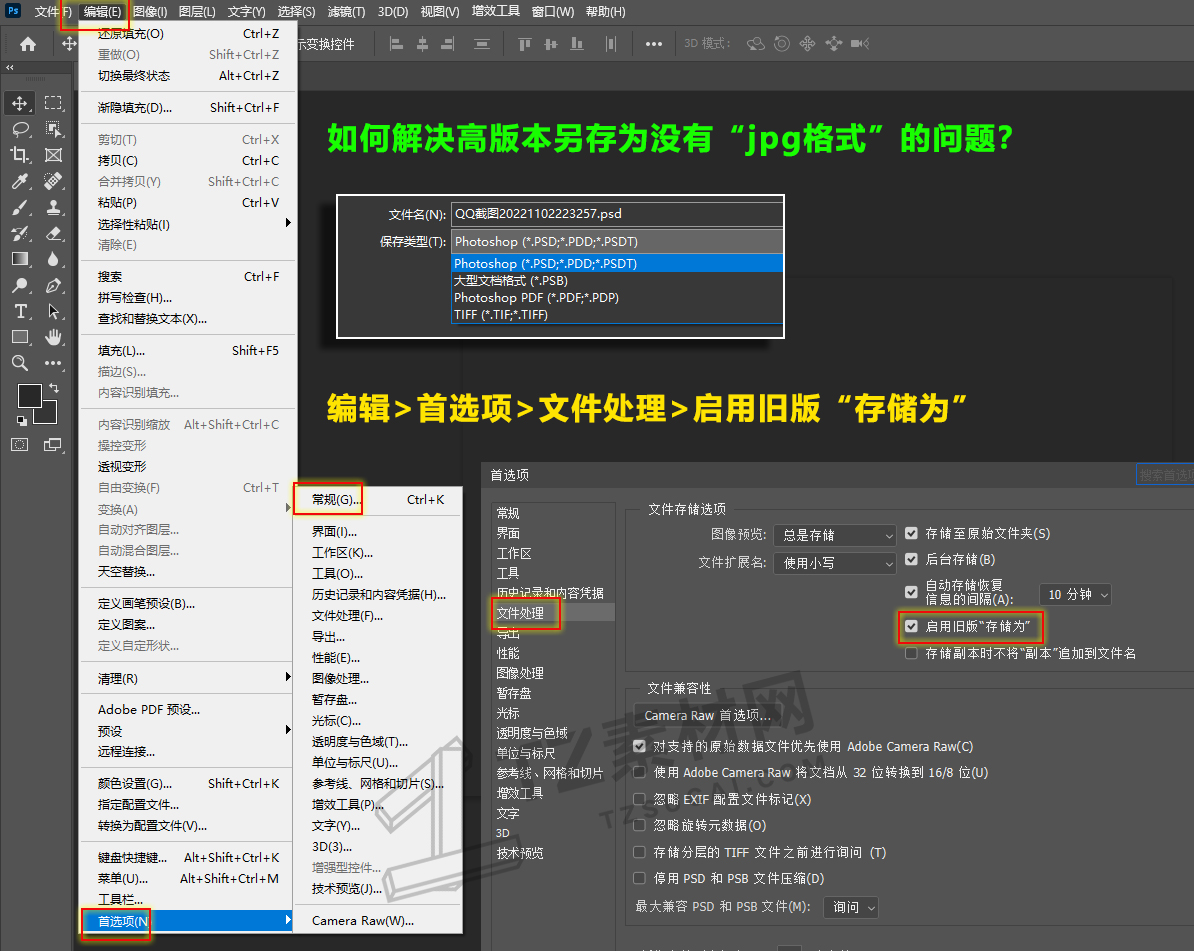
Task: Select the Frame tool
Action: click(53, 155)
